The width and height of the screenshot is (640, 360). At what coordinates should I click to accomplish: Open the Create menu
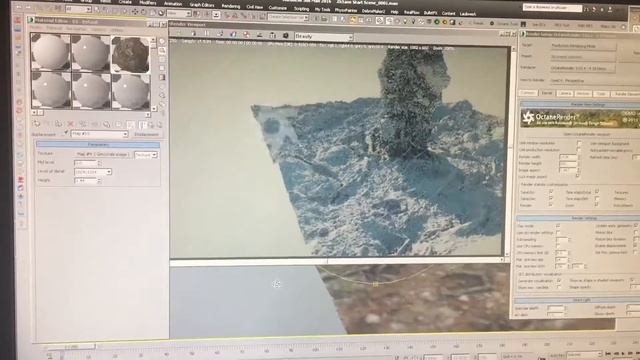click(x=125, y=2)
